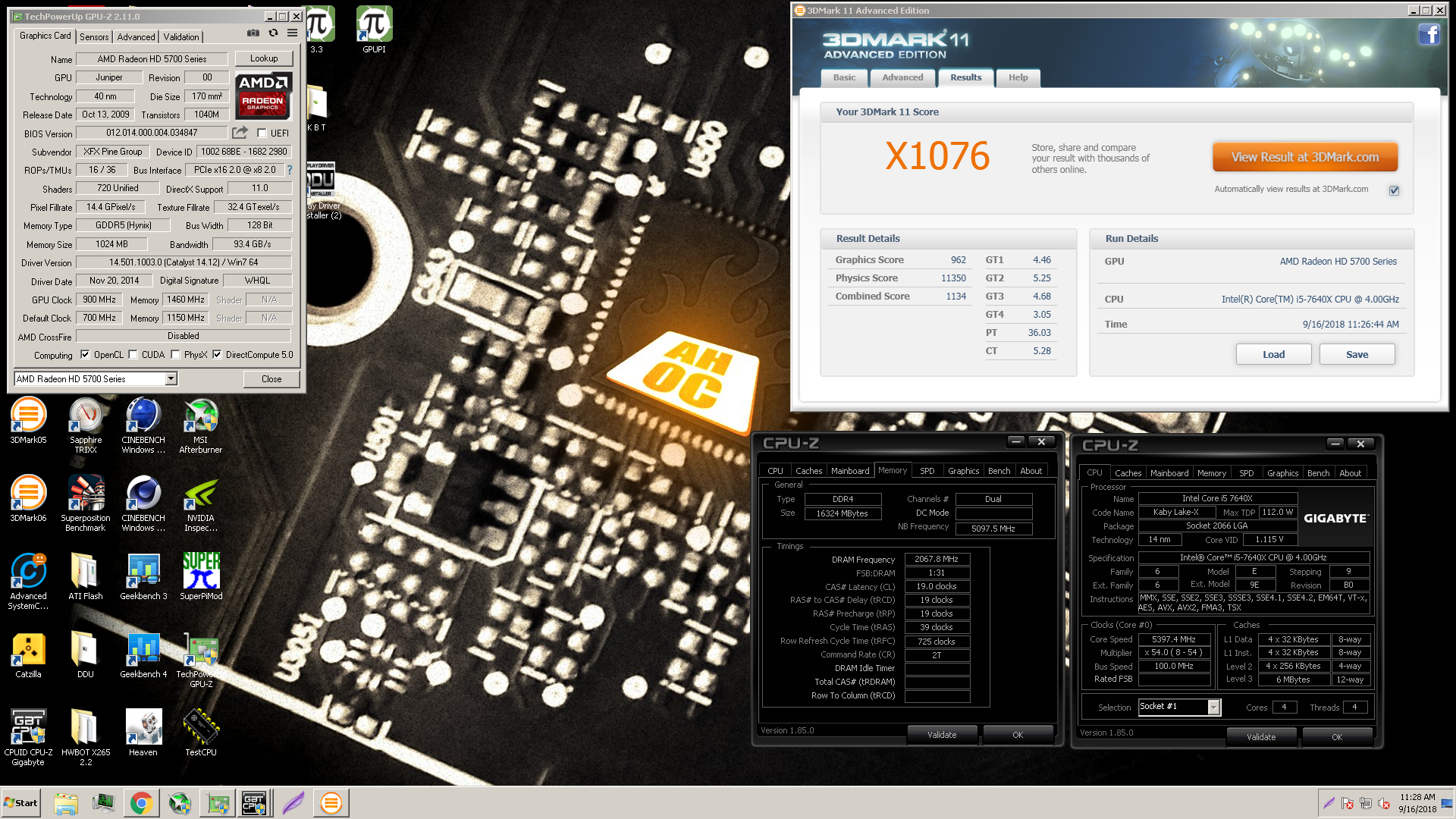Click the BIOS export share icon

tap(240, 133)
